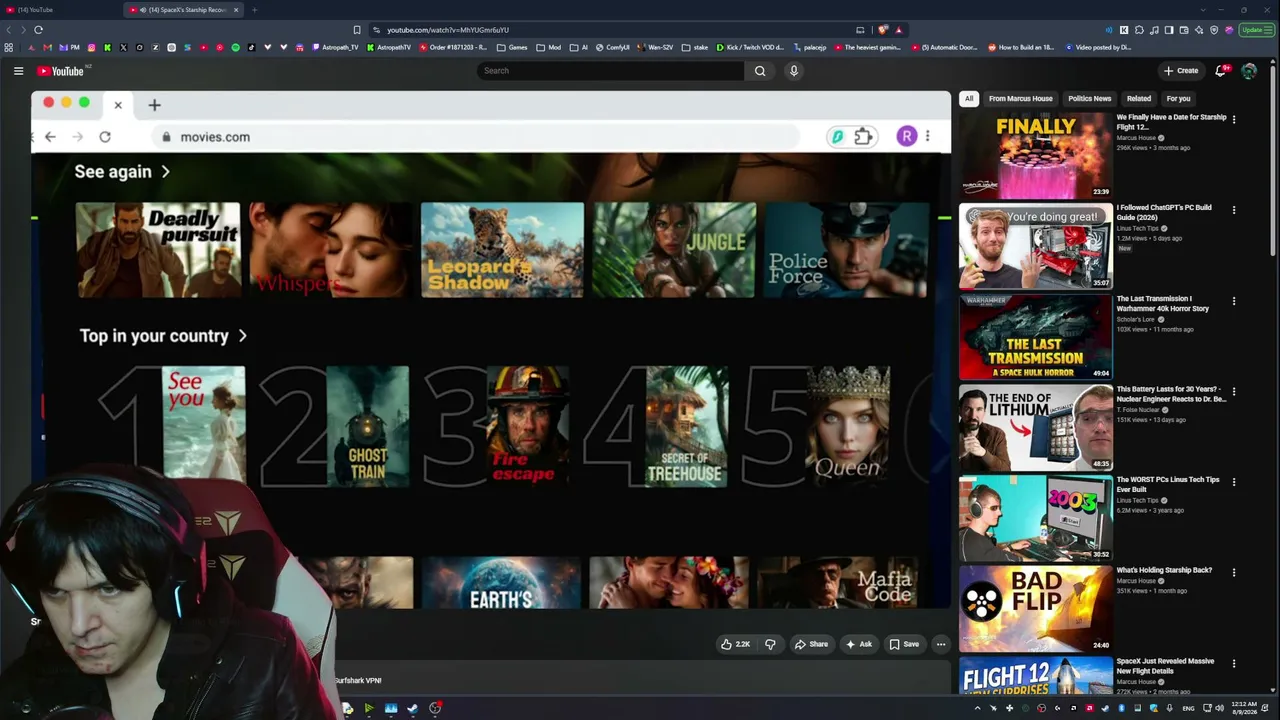1280x720 pixels.
Task: Select the 'Politics News' filter chip
Action: pos(1089,99)
